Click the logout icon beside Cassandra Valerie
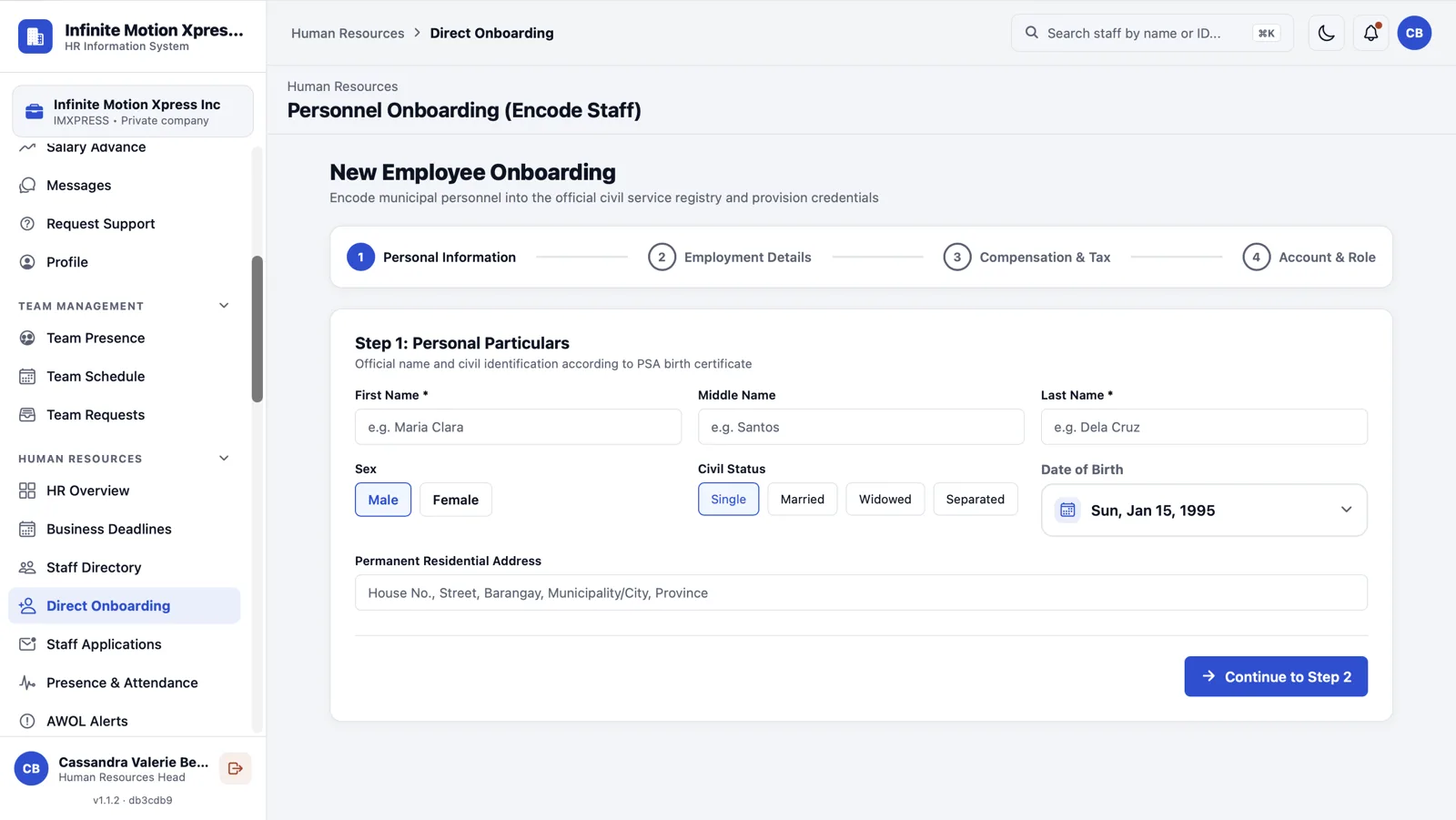This screenshot has height=820, width=1456. [x=235, y=768]
